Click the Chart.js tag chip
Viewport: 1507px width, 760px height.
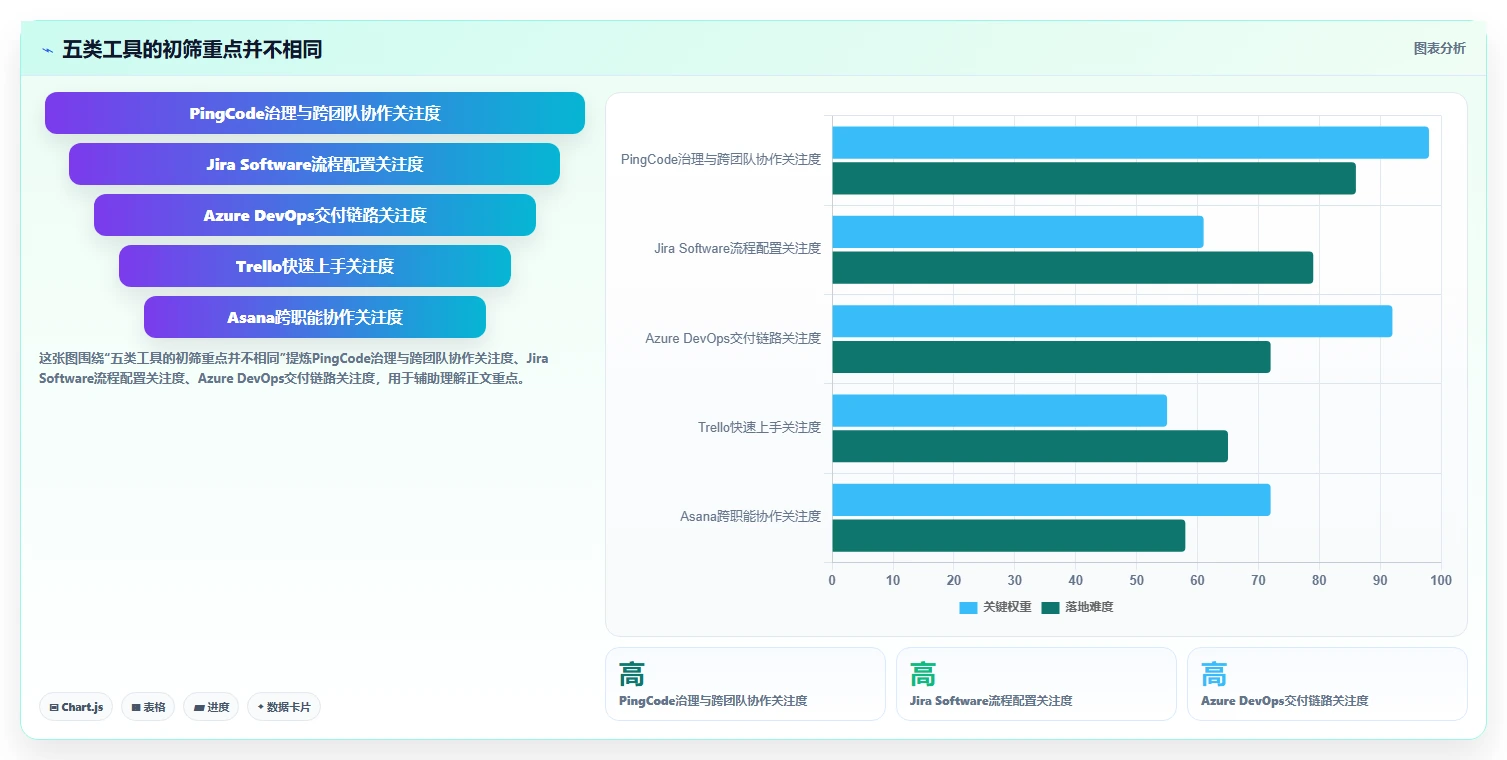click(77, 707)
